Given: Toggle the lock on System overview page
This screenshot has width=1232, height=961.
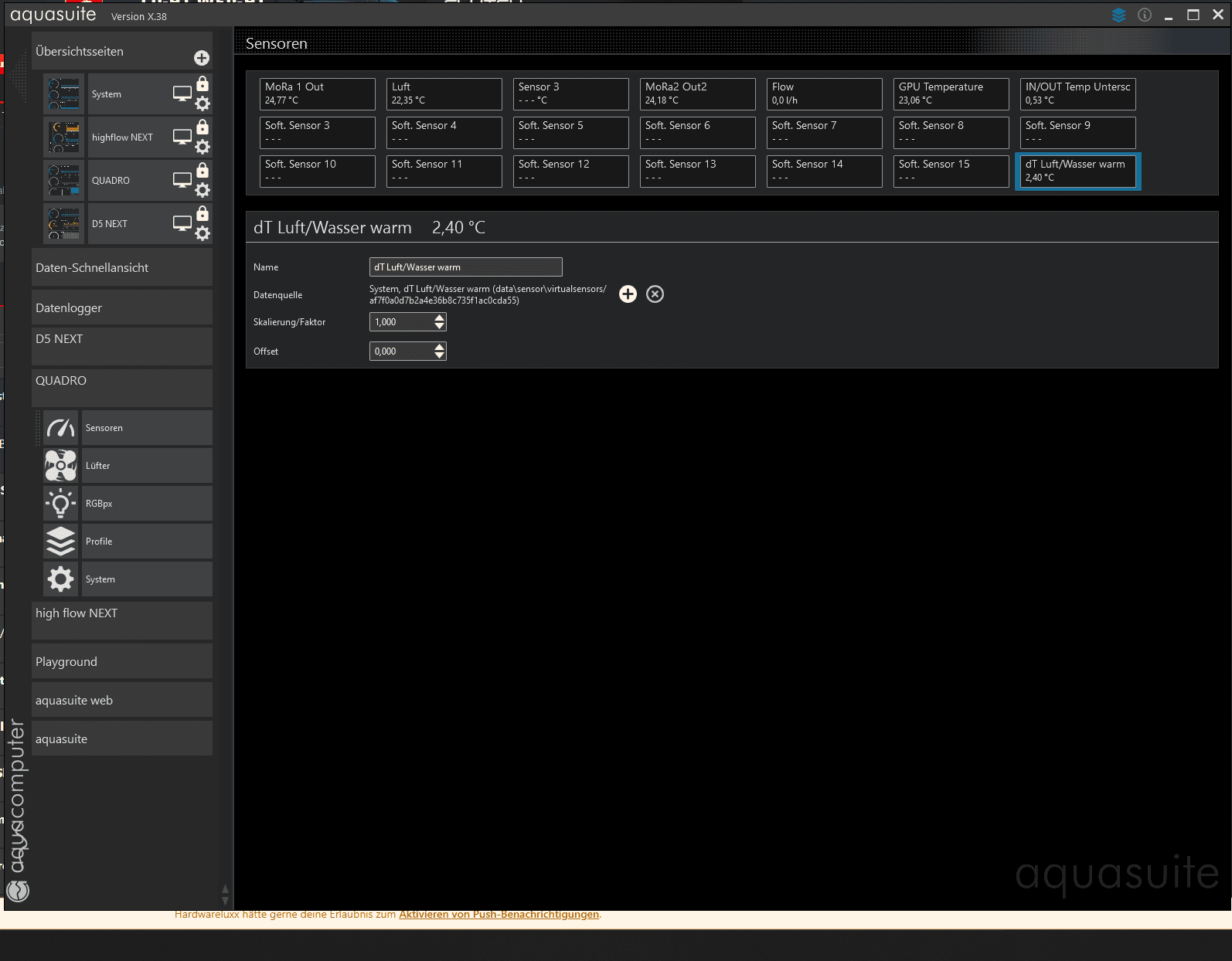Looking at the screenshot, I should [202, 83].
